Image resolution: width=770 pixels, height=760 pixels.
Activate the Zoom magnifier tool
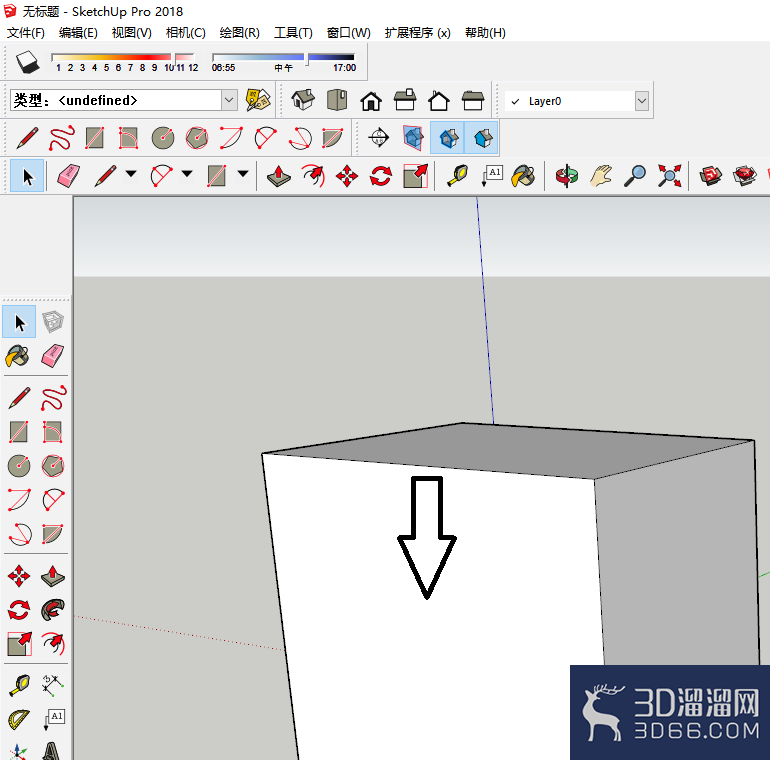click(635, 176)
